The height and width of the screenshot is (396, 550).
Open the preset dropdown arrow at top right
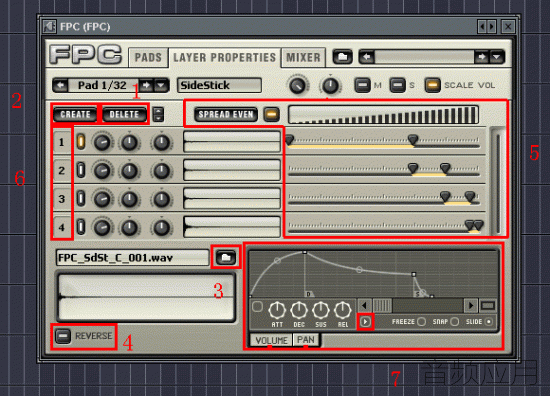click(x=497, y=57)
